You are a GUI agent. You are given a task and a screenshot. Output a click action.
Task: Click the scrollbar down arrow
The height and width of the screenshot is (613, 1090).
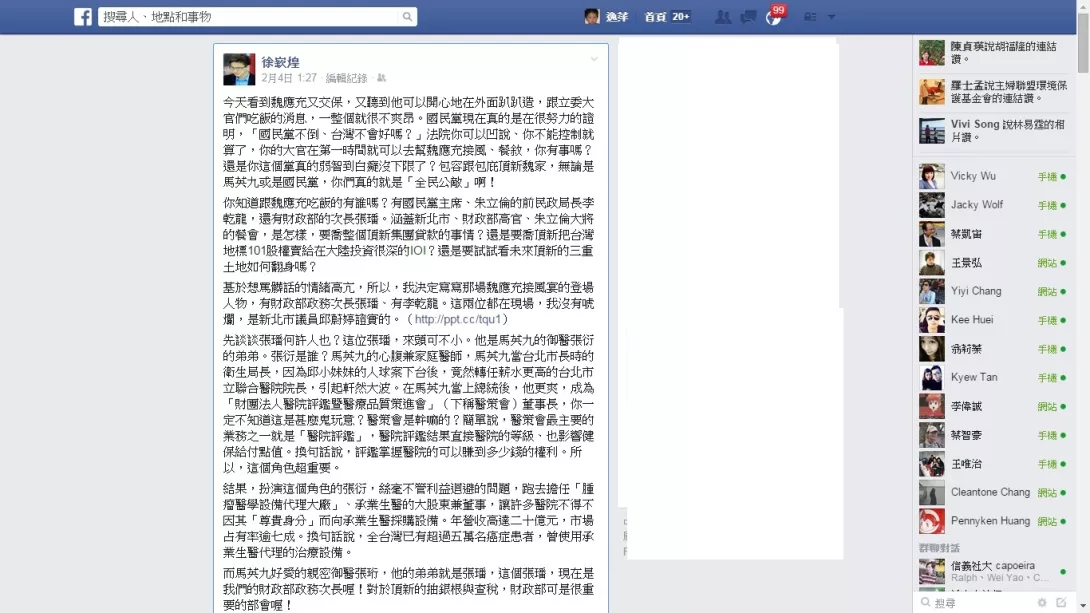coord(1083,607)
